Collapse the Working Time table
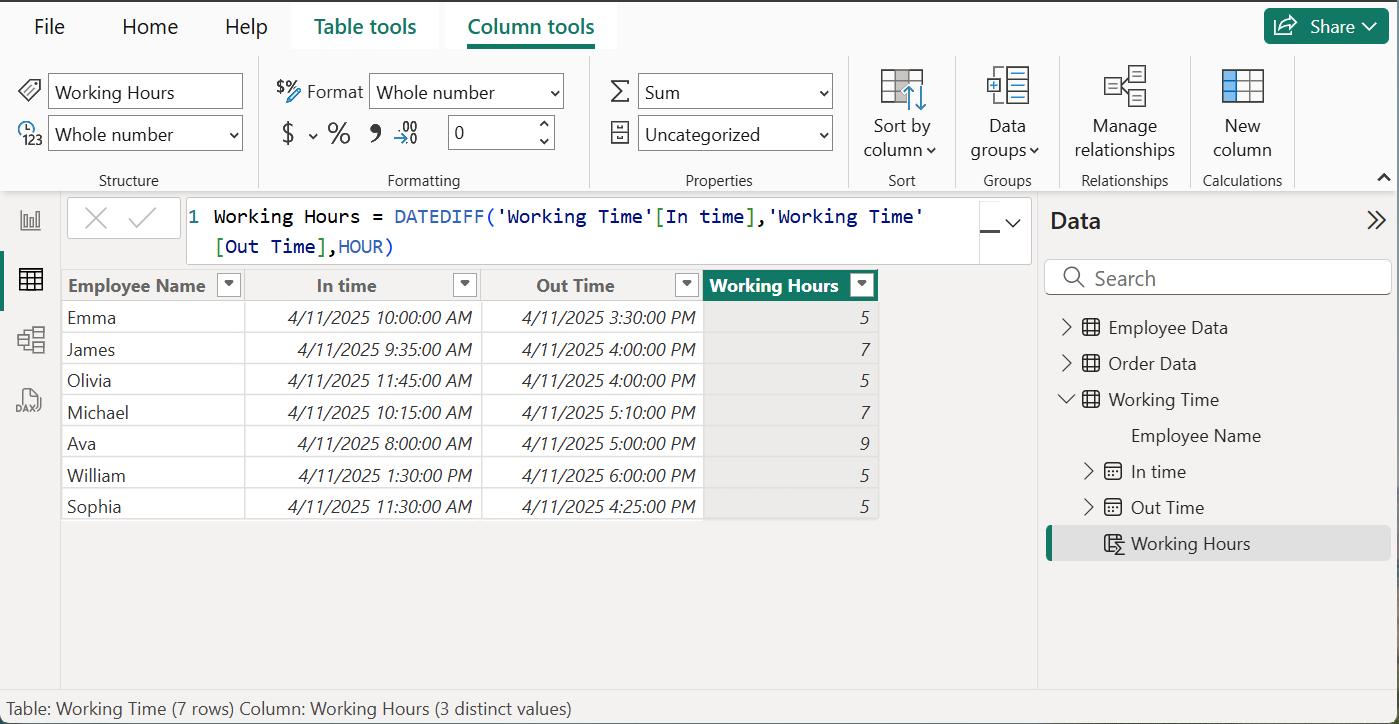The height and width of the screenshot is (724, 1399). tap(1066, 399)
